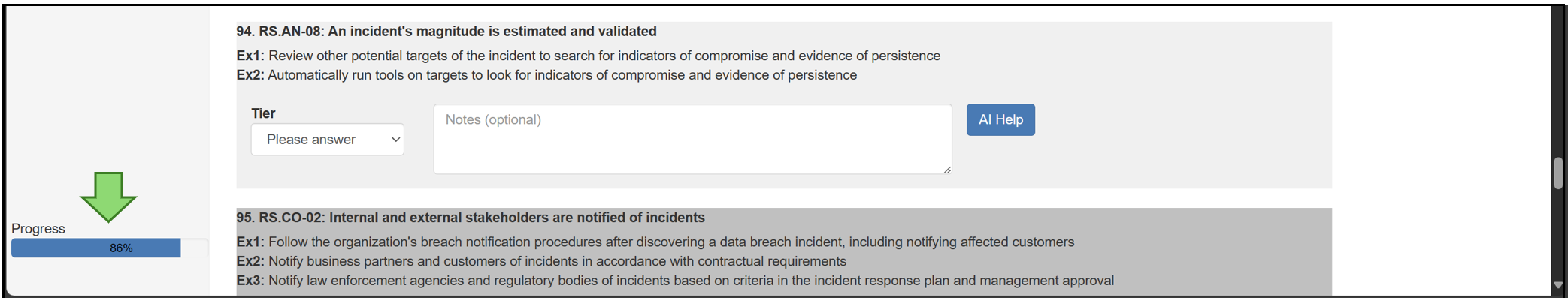Screen dimensions: 1568x298
Task: Click the scrollbar down arrow
Action: pos(1558,286)
